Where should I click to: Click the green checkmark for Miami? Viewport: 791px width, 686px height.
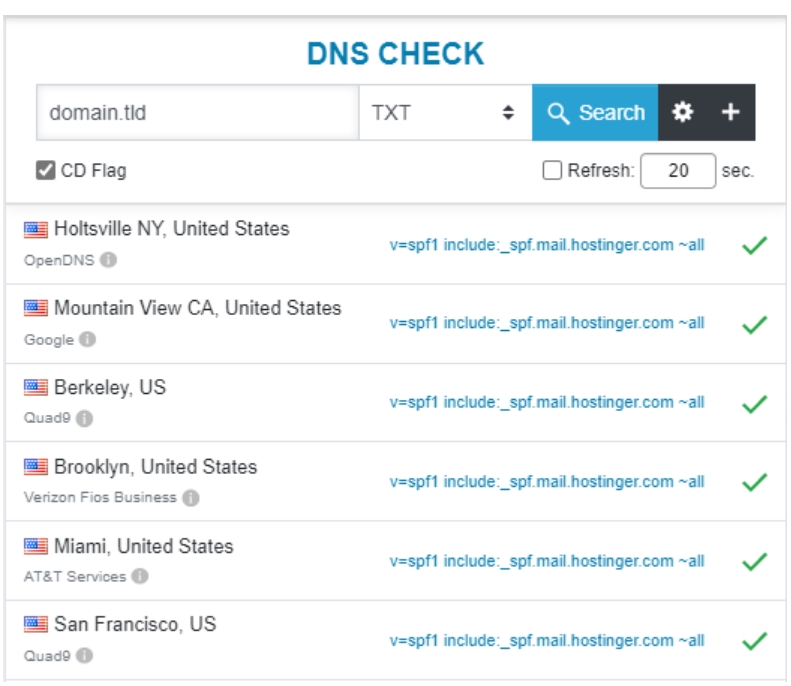coord(754,561)
